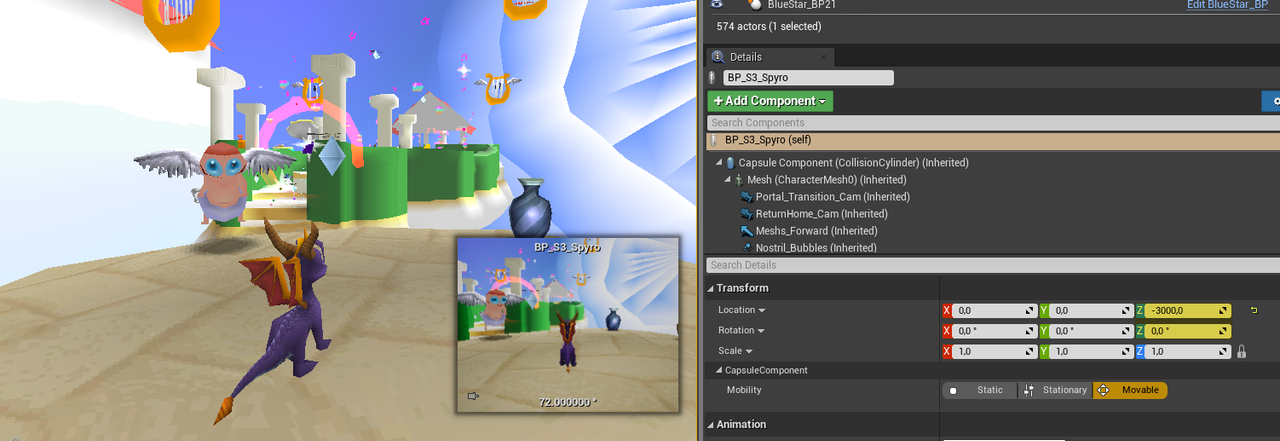Collapse the Animation section
The width and height of the screenshot is (1280, 441).
711,424
